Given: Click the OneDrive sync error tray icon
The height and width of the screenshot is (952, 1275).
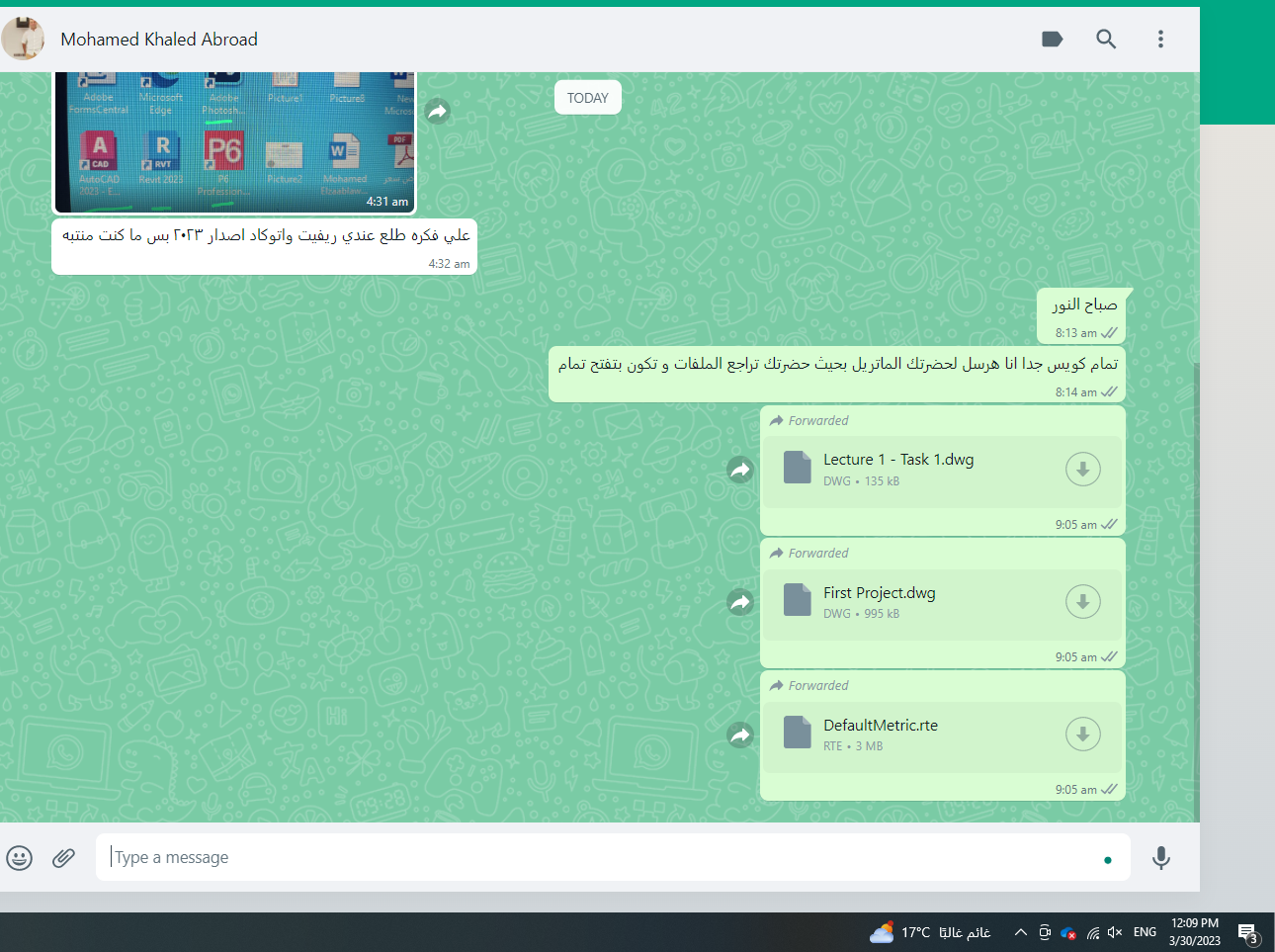Looking at the screenshot, I should tap(1068, 932).
